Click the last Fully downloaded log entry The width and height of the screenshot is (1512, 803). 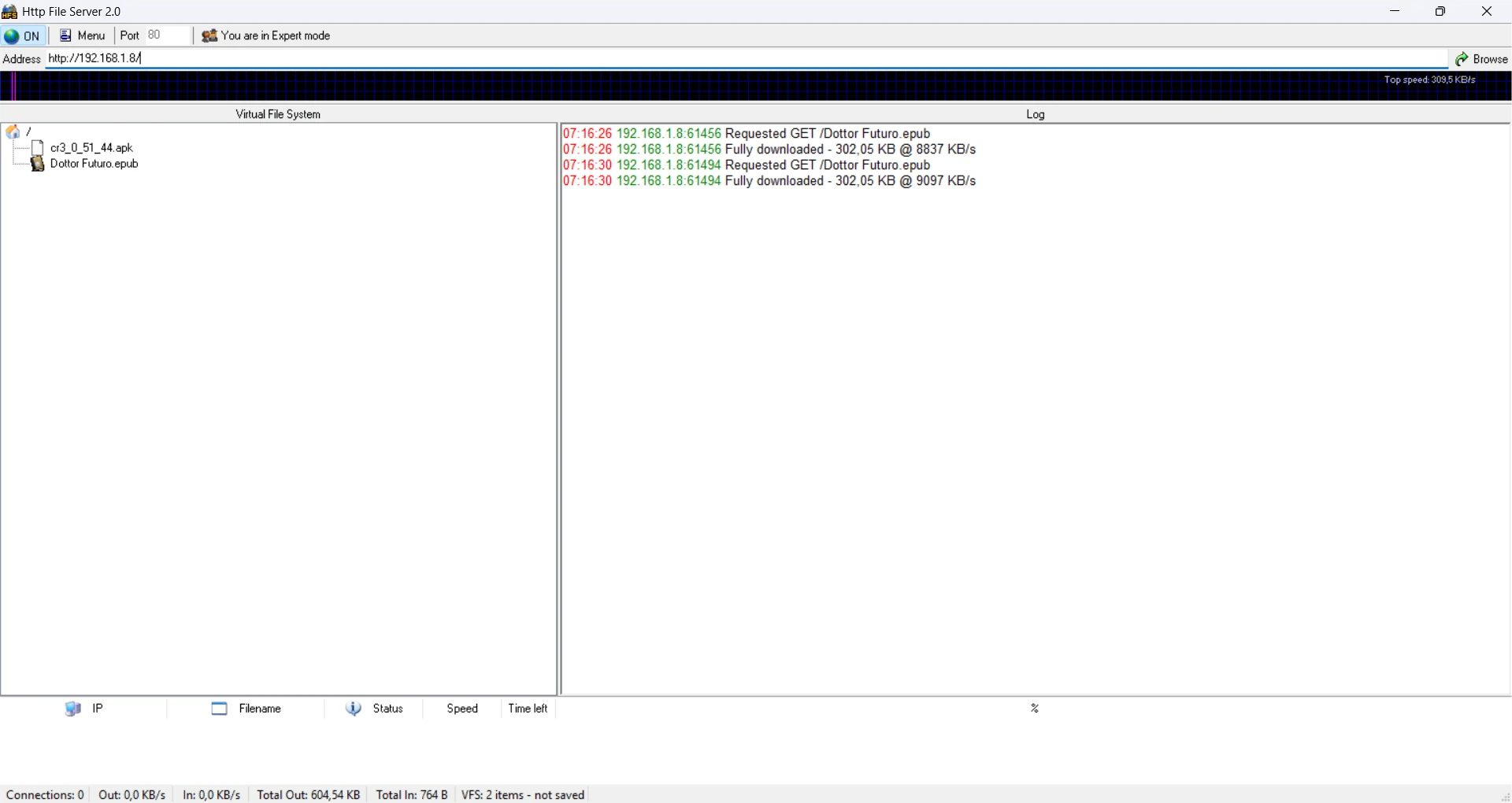tap(769, 181)
